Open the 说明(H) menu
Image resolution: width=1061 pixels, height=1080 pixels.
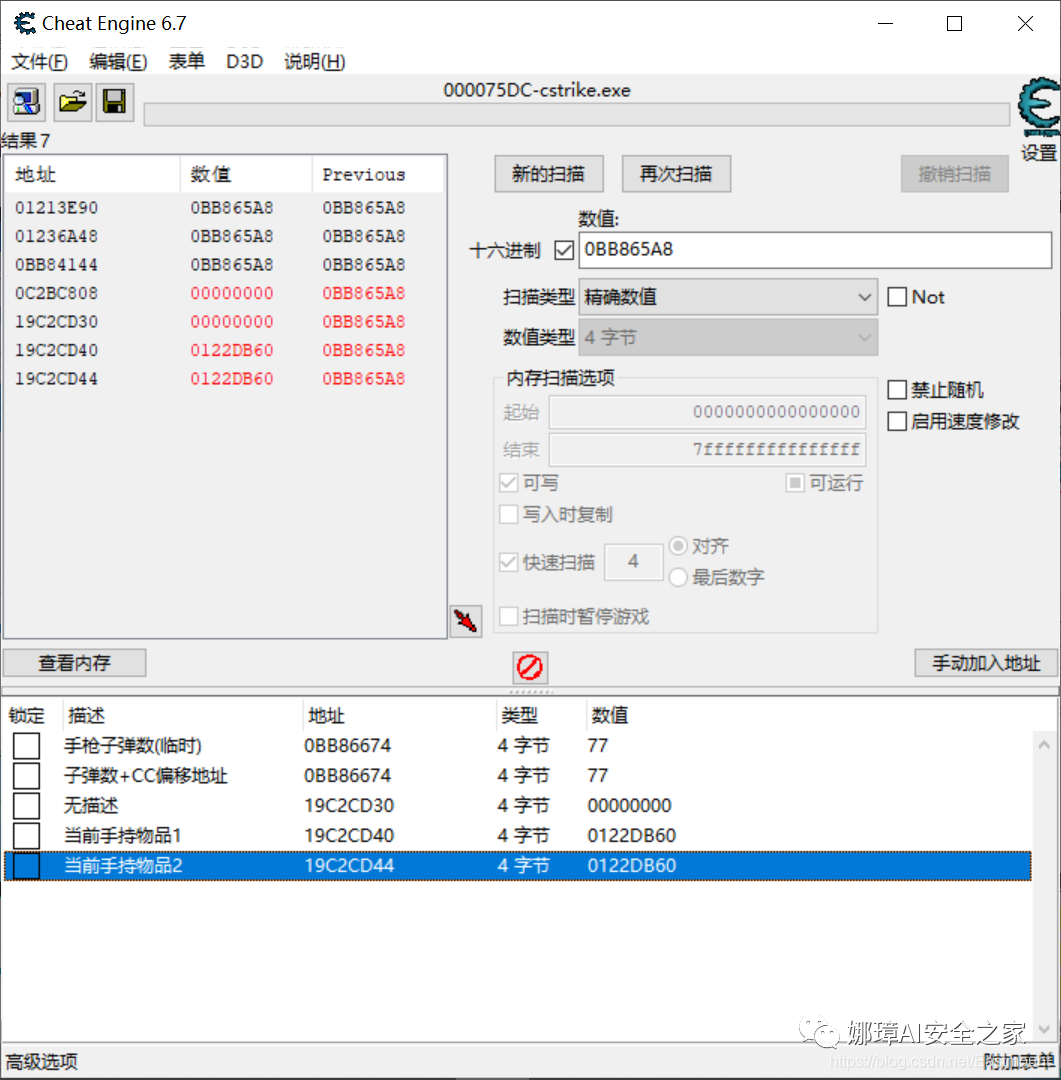click(x=314, y=62)
